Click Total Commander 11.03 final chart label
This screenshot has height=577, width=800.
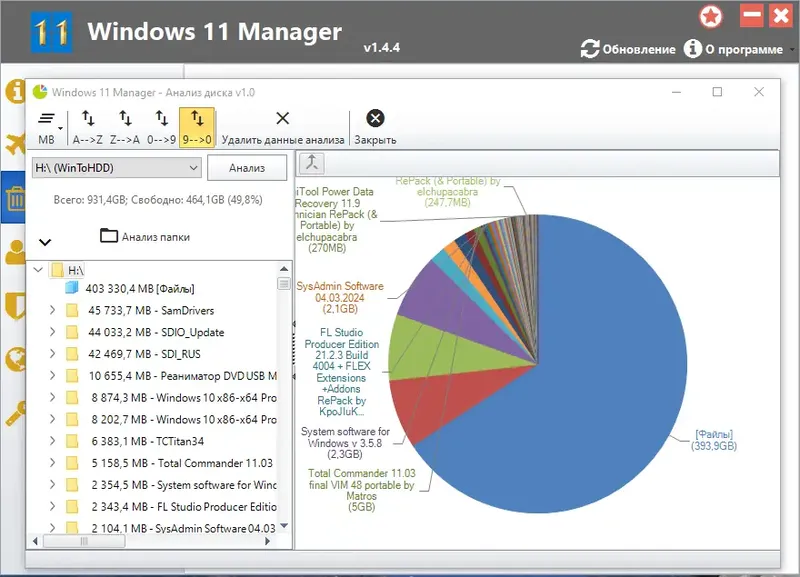pyautogui.click(x=361, y=490)
